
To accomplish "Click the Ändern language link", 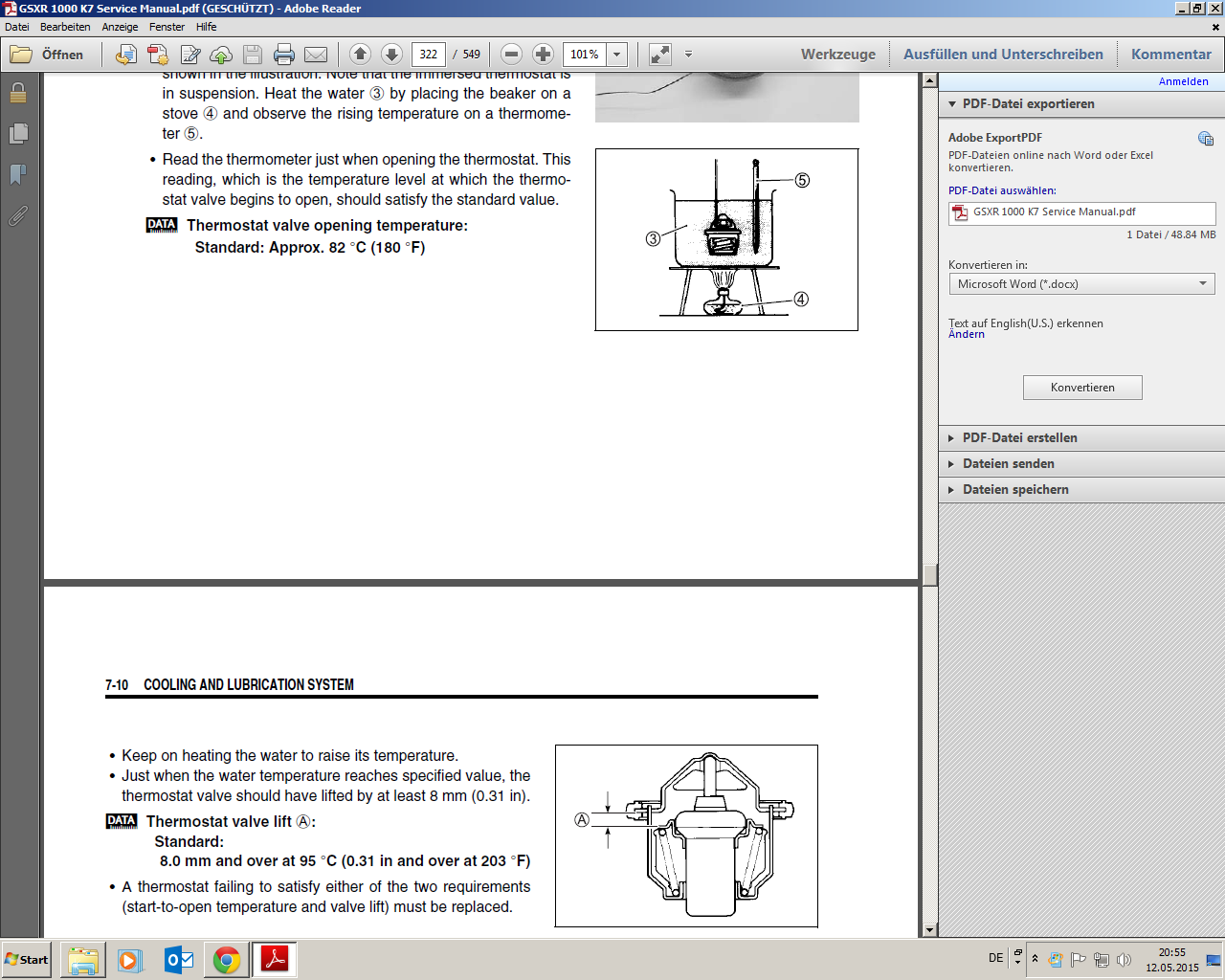I will [967, 334].
